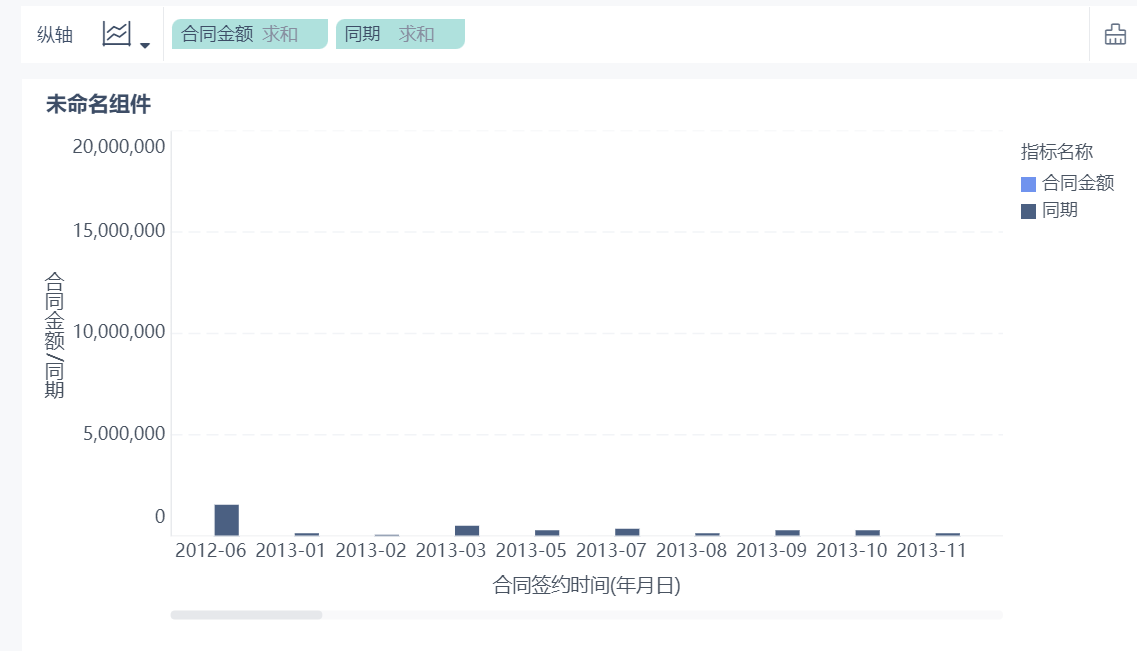1137x651 pixels.
Task: Open the 合同金额 求和 field pill
Action: pos(249,34)
